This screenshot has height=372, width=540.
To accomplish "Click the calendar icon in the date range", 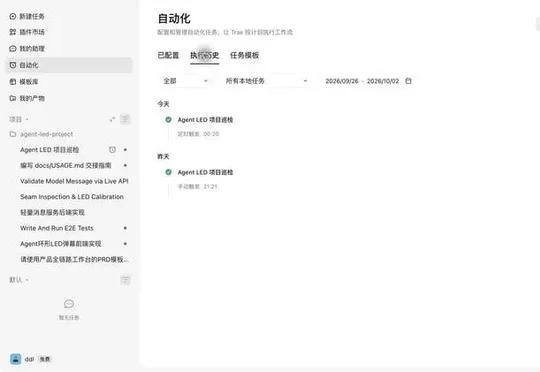I will click(x=408, y=81).
